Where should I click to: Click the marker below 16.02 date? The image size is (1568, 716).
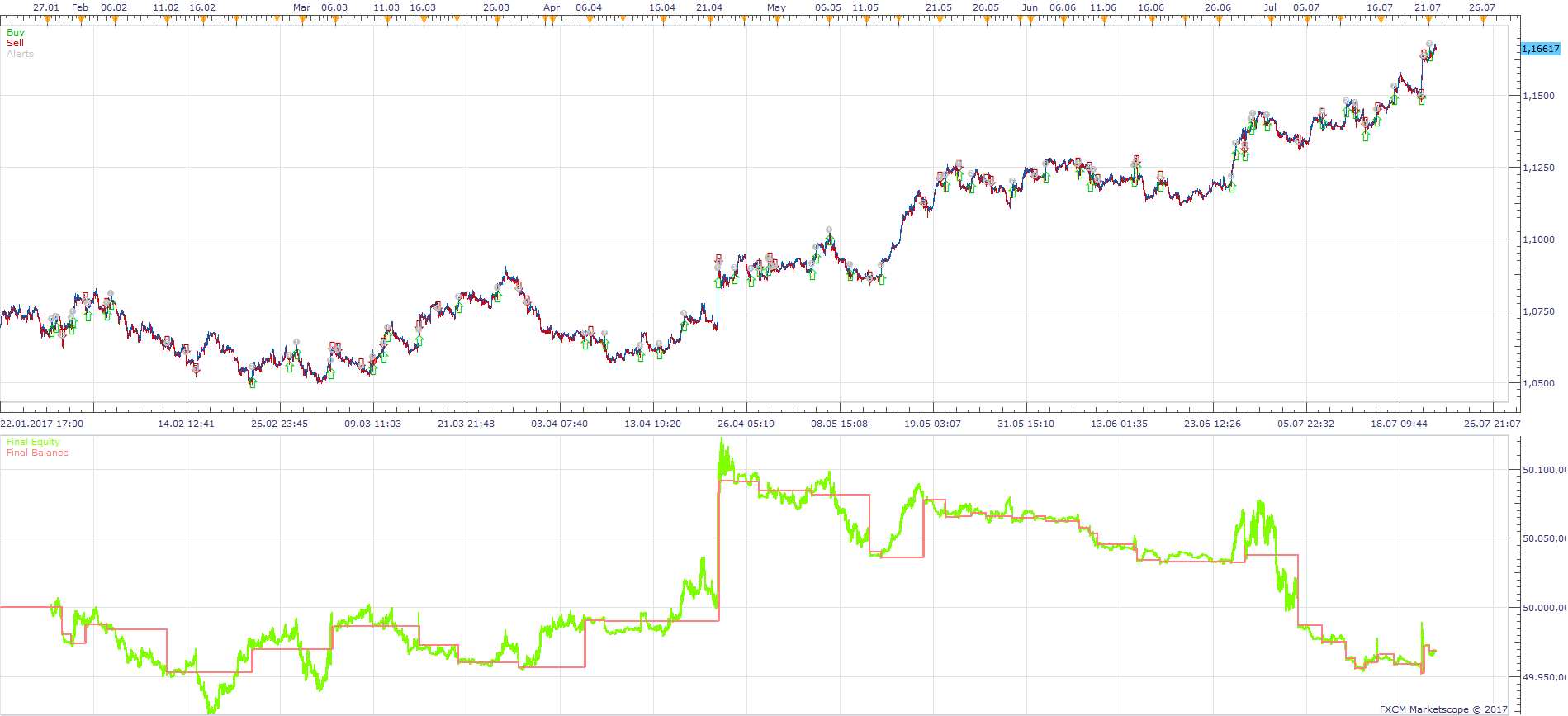[203, 20]
